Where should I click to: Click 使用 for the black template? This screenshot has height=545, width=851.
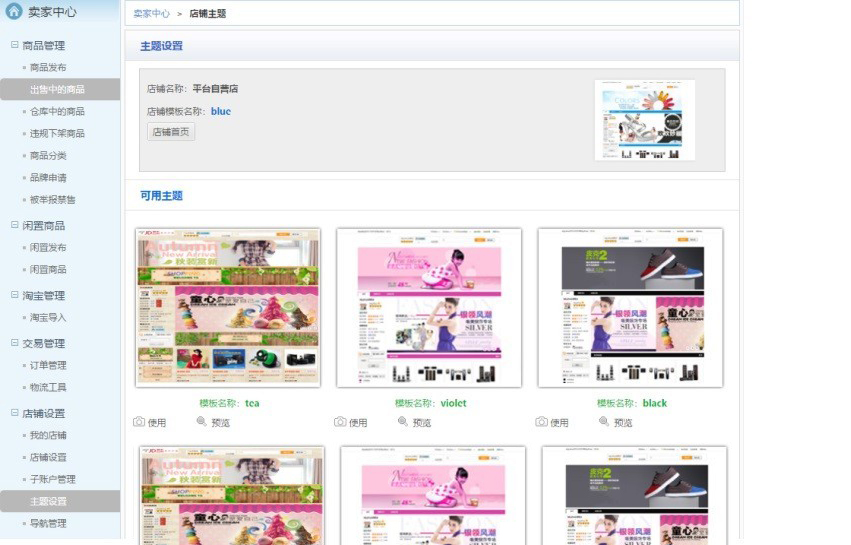click(x=560, y=422)
